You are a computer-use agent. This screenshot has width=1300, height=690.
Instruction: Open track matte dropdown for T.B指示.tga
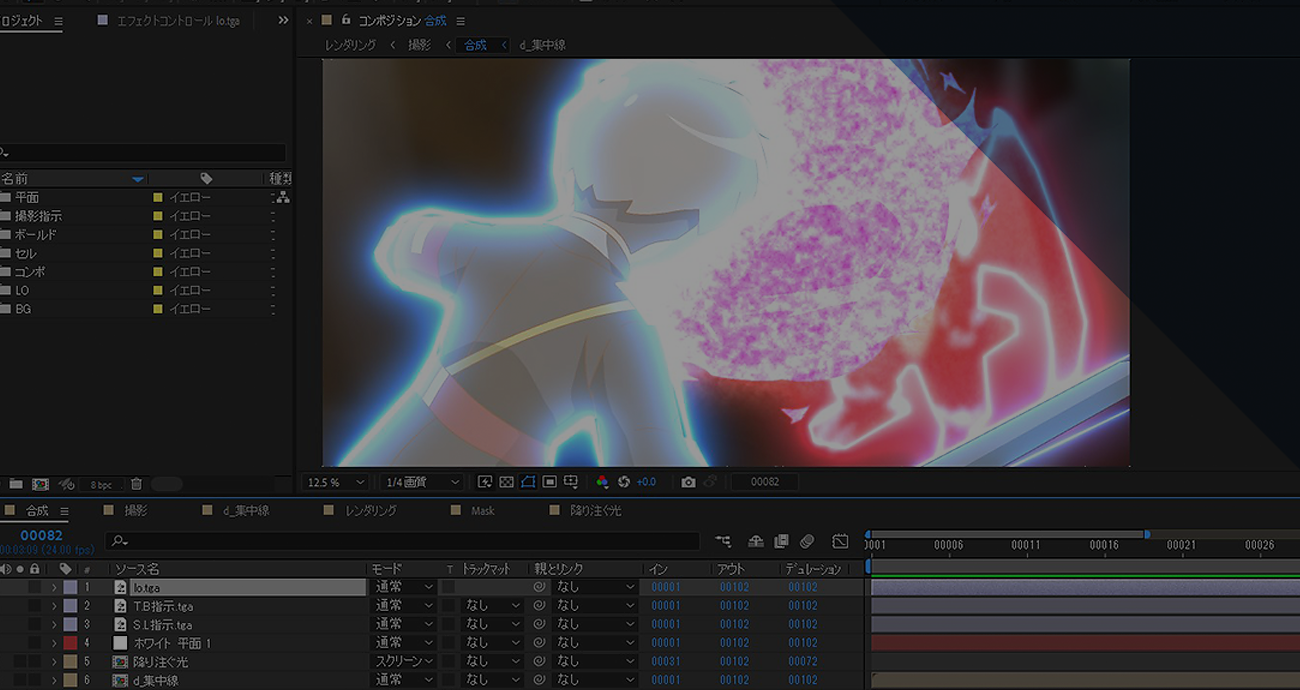(492, 606)
